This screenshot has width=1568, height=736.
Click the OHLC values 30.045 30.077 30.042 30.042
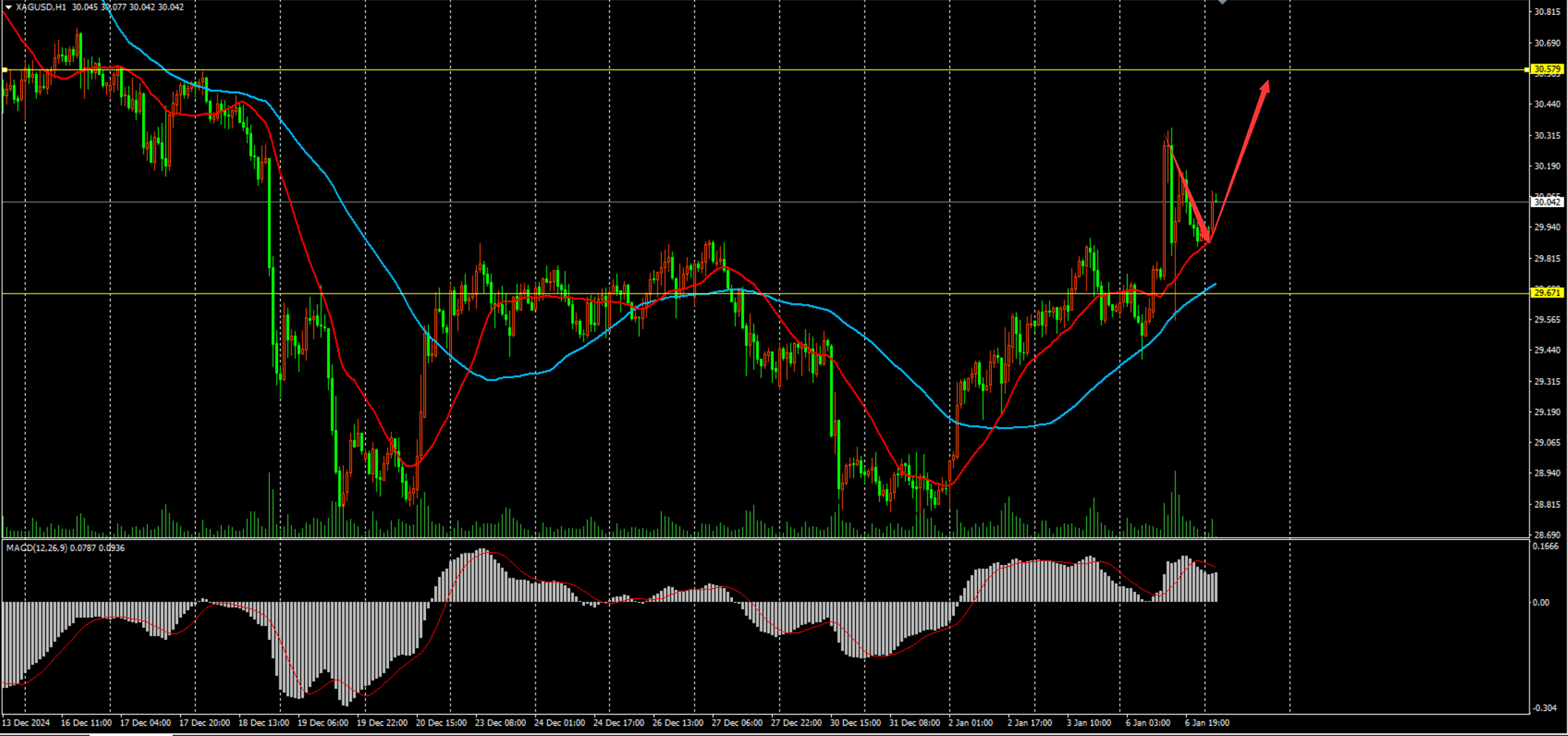(128, 7)
